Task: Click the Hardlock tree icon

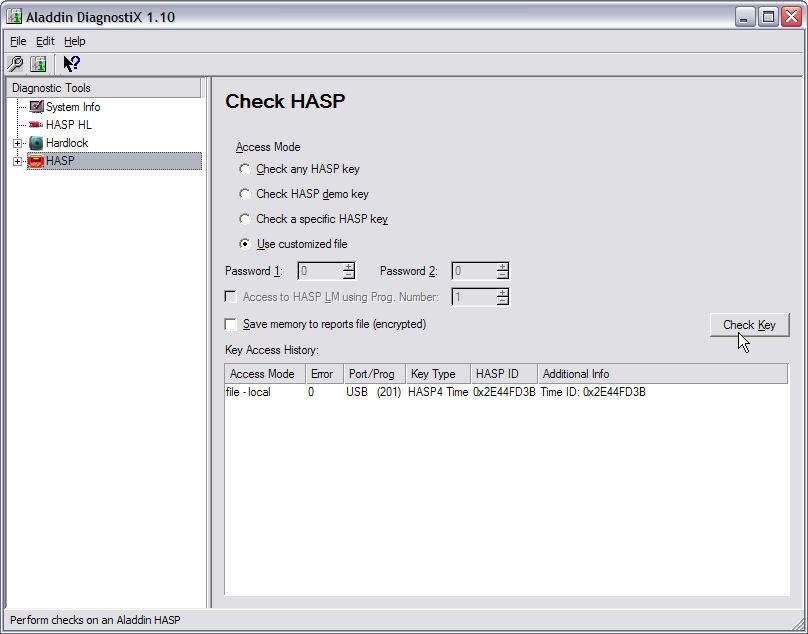Action: [37, 143]
